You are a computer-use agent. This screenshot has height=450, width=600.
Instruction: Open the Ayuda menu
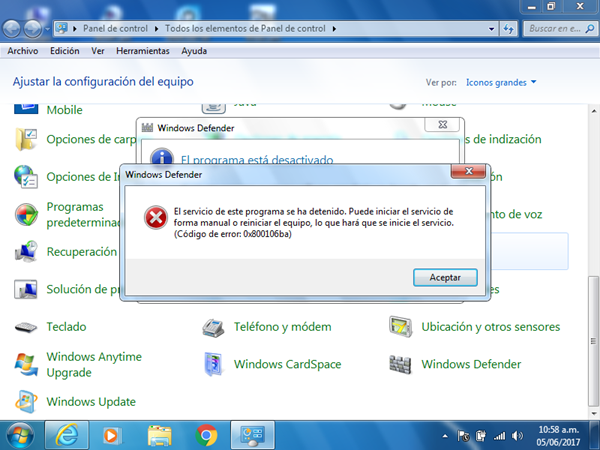(x=194, y=51)
